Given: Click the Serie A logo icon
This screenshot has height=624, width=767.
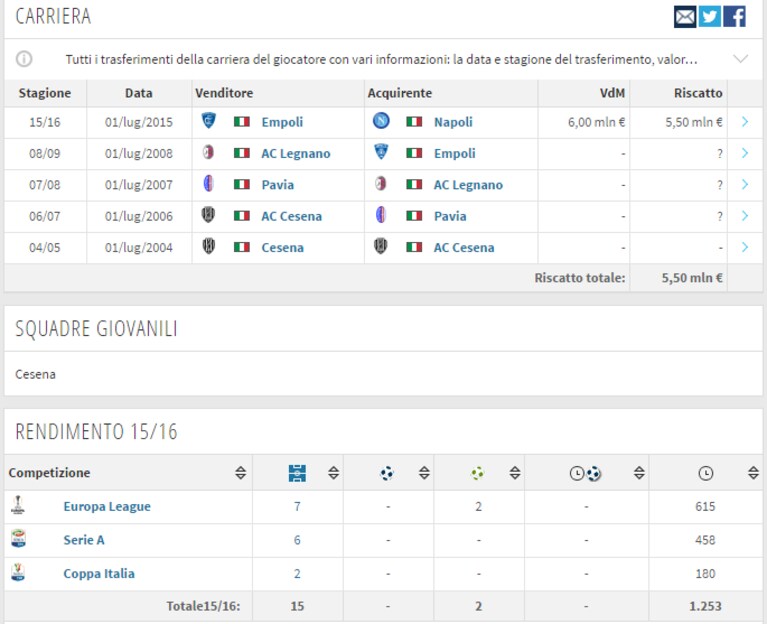Looking at the screenshot, I should point(18,538).
